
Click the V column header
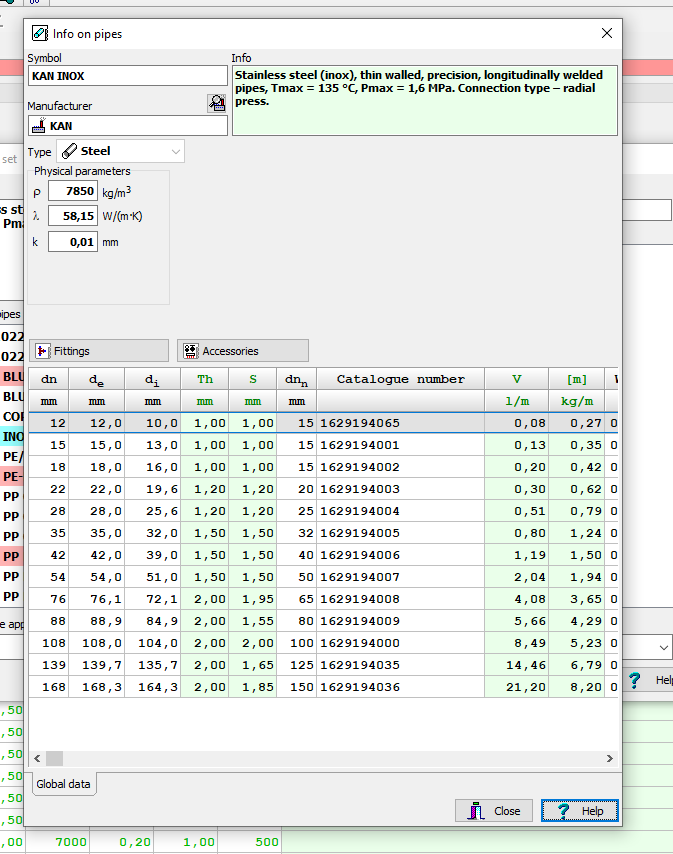(x=517, y=379)
